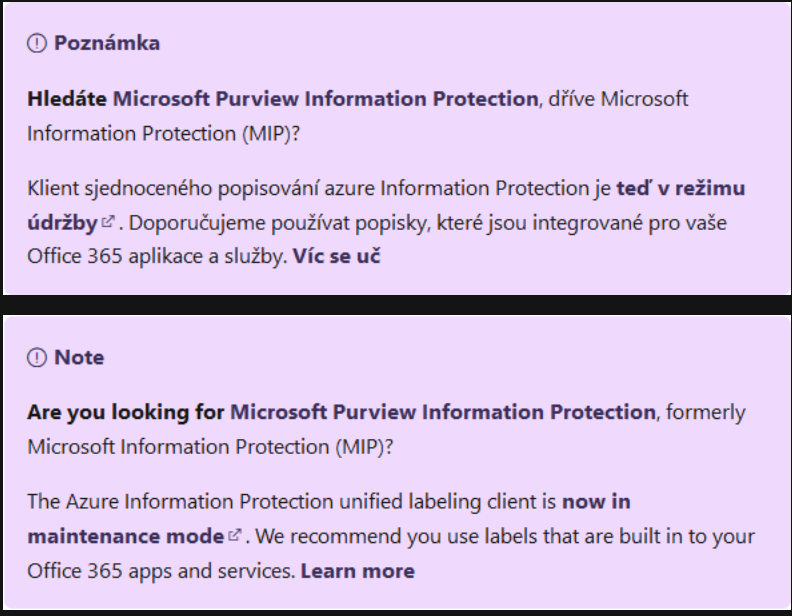The height and width of the screenshot is (616, 792).
Task: Click the info icon beside Note heading
Action: [37, 357]
